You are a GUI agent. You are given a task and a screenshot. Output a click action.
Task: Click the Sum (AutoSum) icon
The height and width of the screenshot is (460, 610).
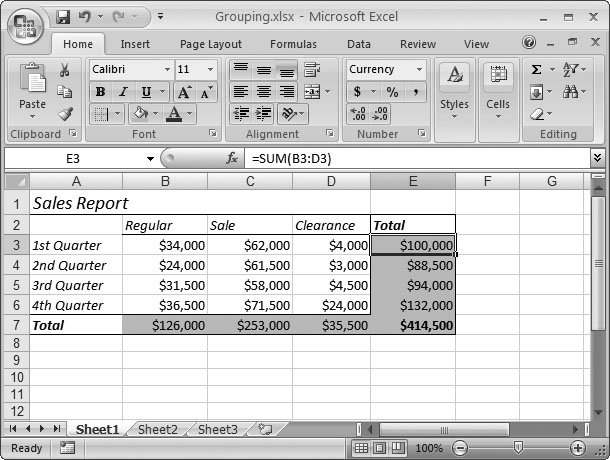click(537, 70)
